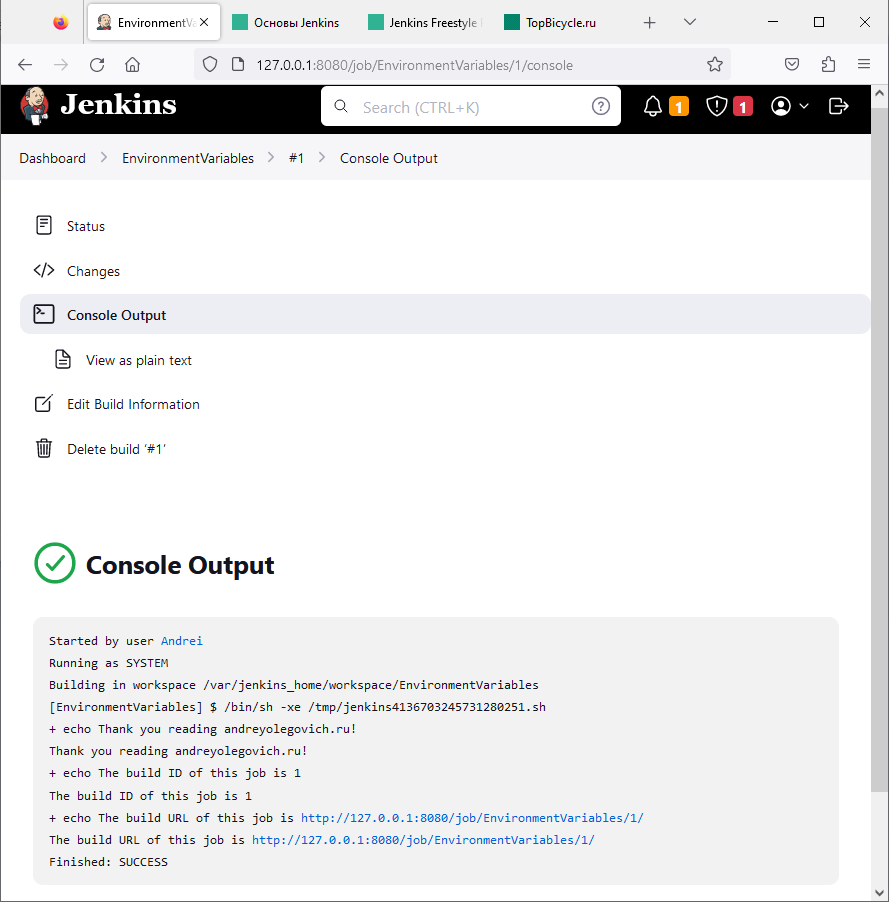The height and width of the screenshot is (902, 889).
Task: Open a new browser tab
Action: (x=650, y=22)
